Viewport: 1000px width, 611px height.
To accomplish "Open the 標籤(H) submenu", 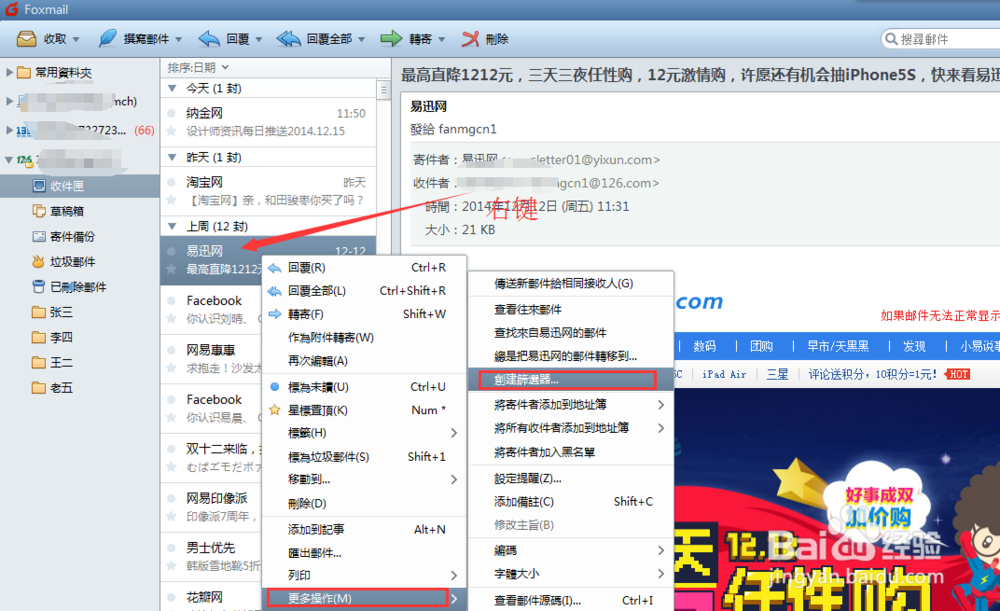I will click(x=364, y=433).
